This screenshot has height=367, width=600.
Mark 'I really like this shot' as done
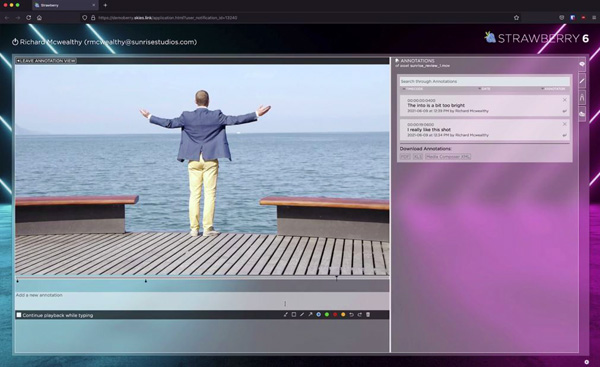tap(564, 135)
